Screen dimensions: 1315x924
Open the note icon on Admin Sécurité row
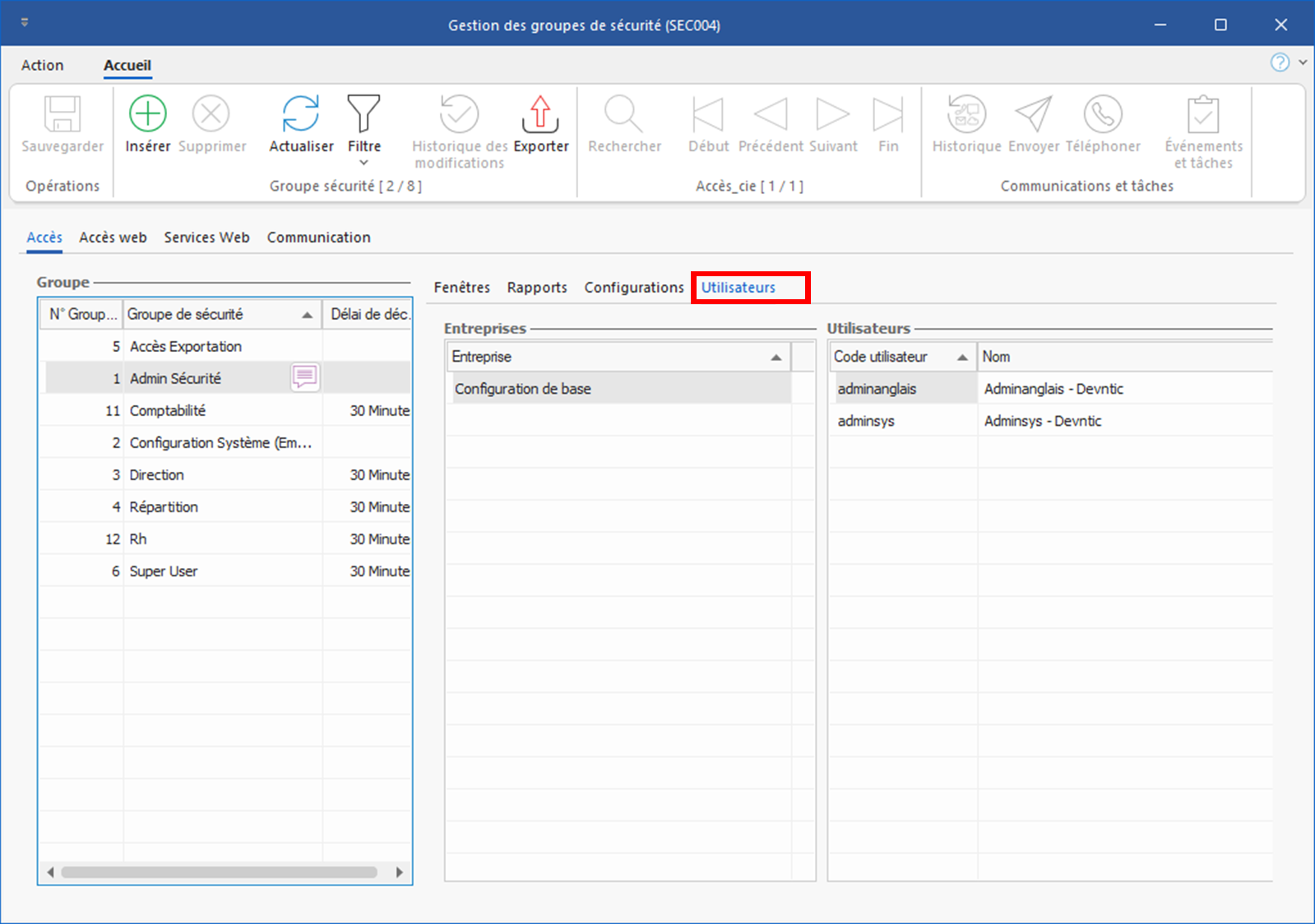tap(305, 377)
